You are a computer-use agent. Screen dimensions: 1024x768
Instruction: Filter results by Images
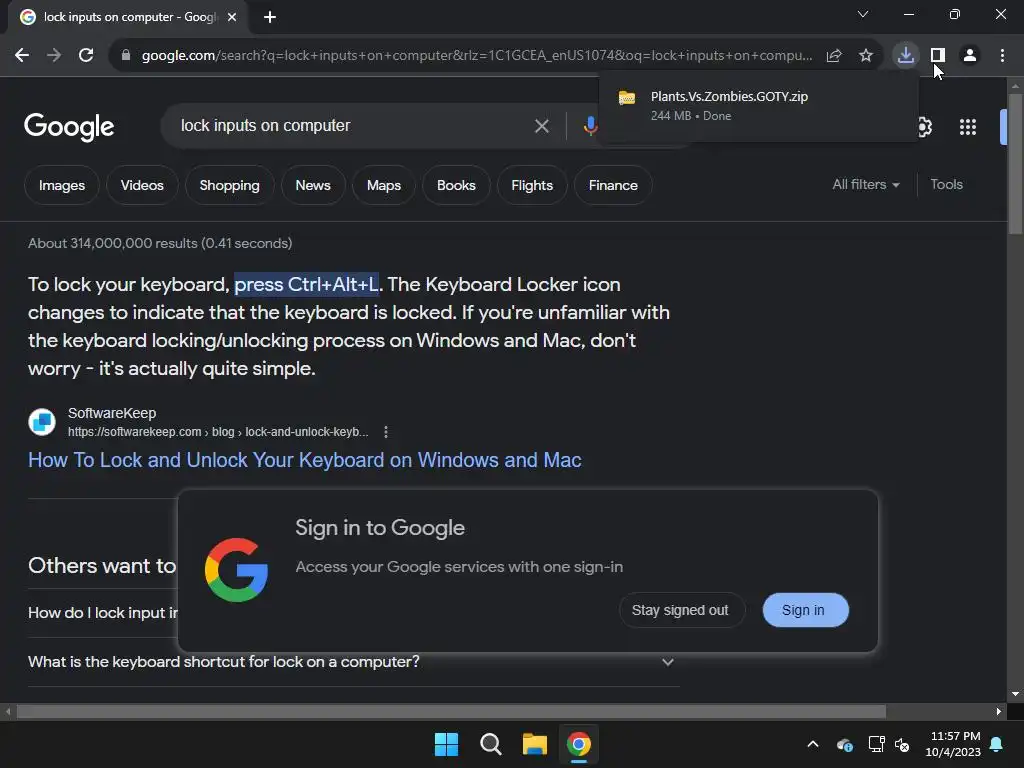point(62,185)
